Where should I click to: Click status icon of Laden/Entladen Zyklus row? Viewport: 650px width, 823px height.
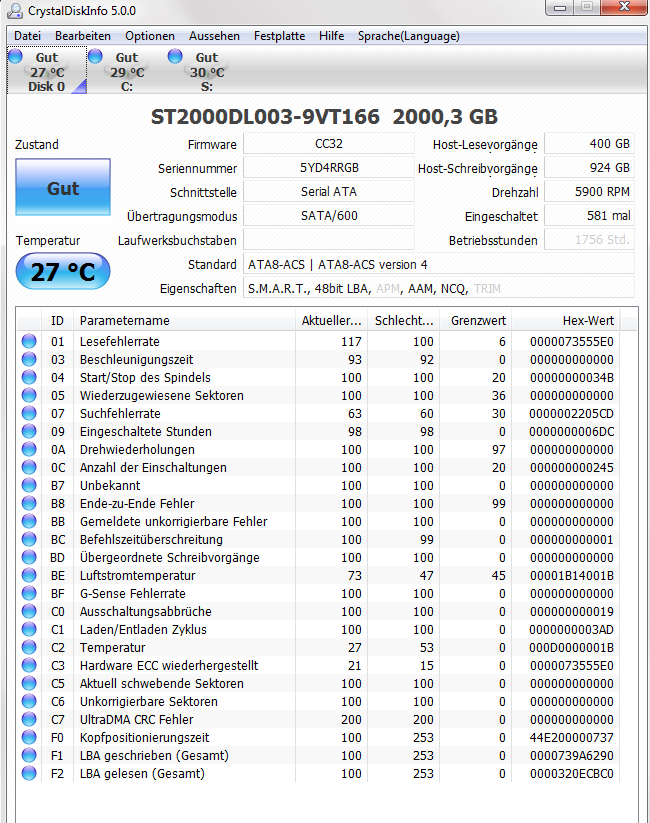click(29, 629)
